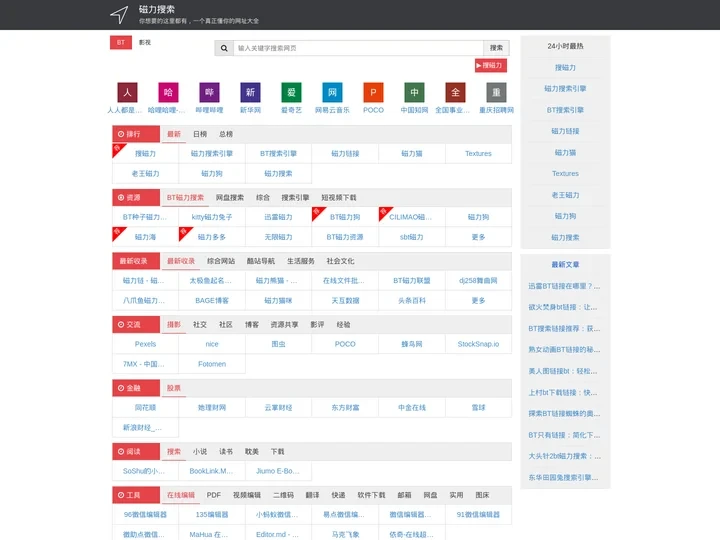
Task: Open the 上村bt下载链接 article
Action: pos(563,393)
